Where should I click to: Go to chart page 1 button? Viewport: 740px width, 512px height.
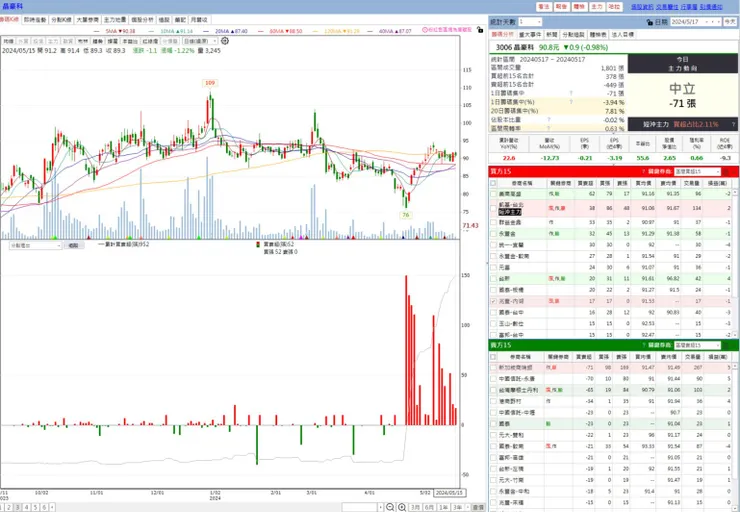point(1,507)
